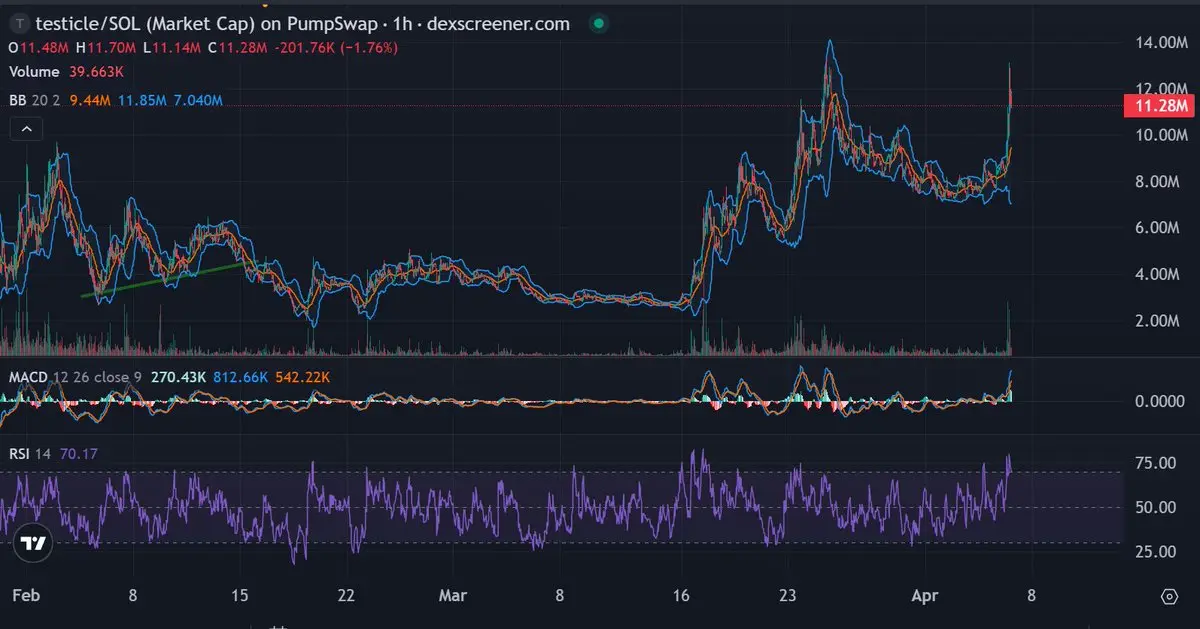Click the Mar date label

(454, 595)
